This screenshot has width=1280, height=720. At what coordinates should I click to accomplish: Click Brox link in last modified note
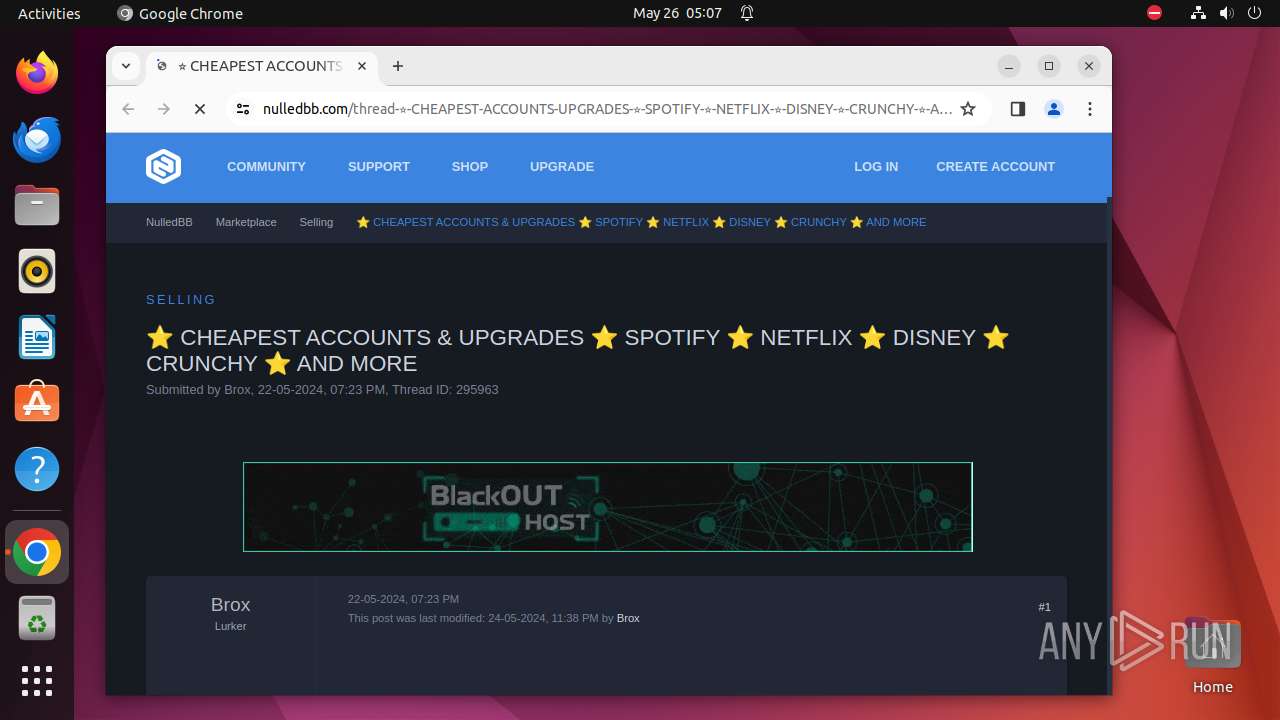628,618
